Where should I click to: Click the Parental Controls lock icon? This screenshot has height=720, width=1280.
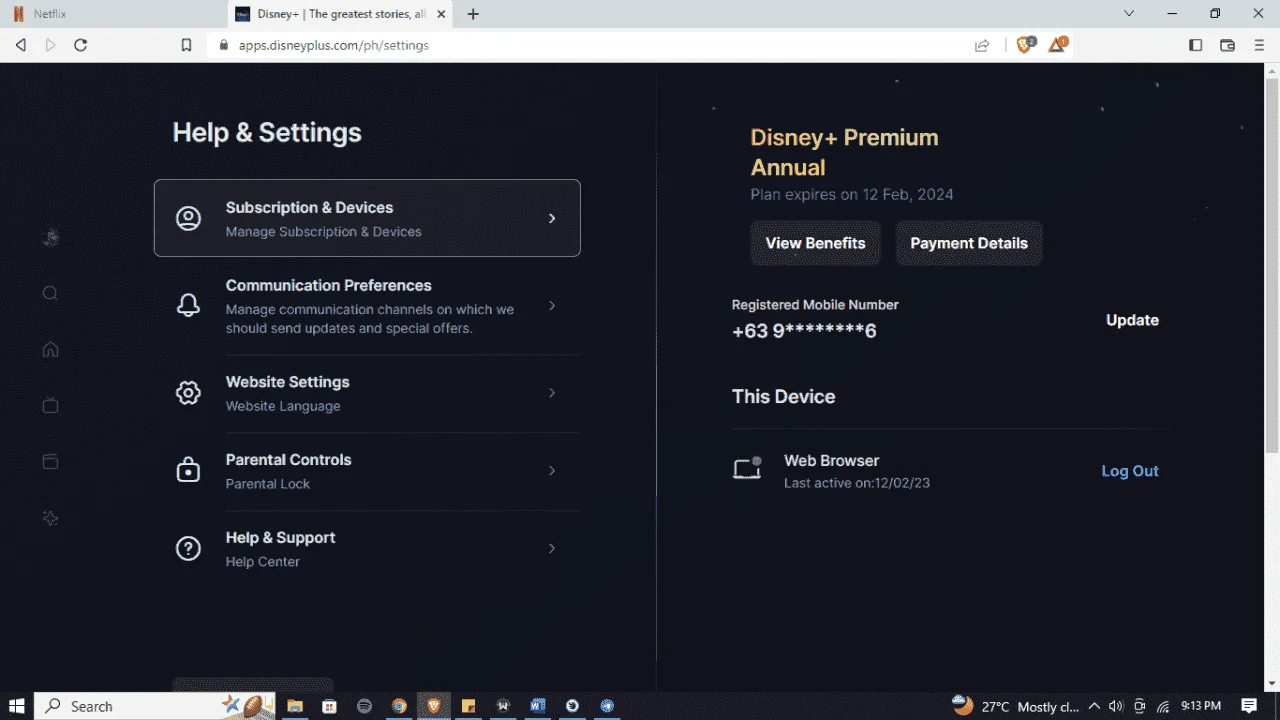coord(188,470)
